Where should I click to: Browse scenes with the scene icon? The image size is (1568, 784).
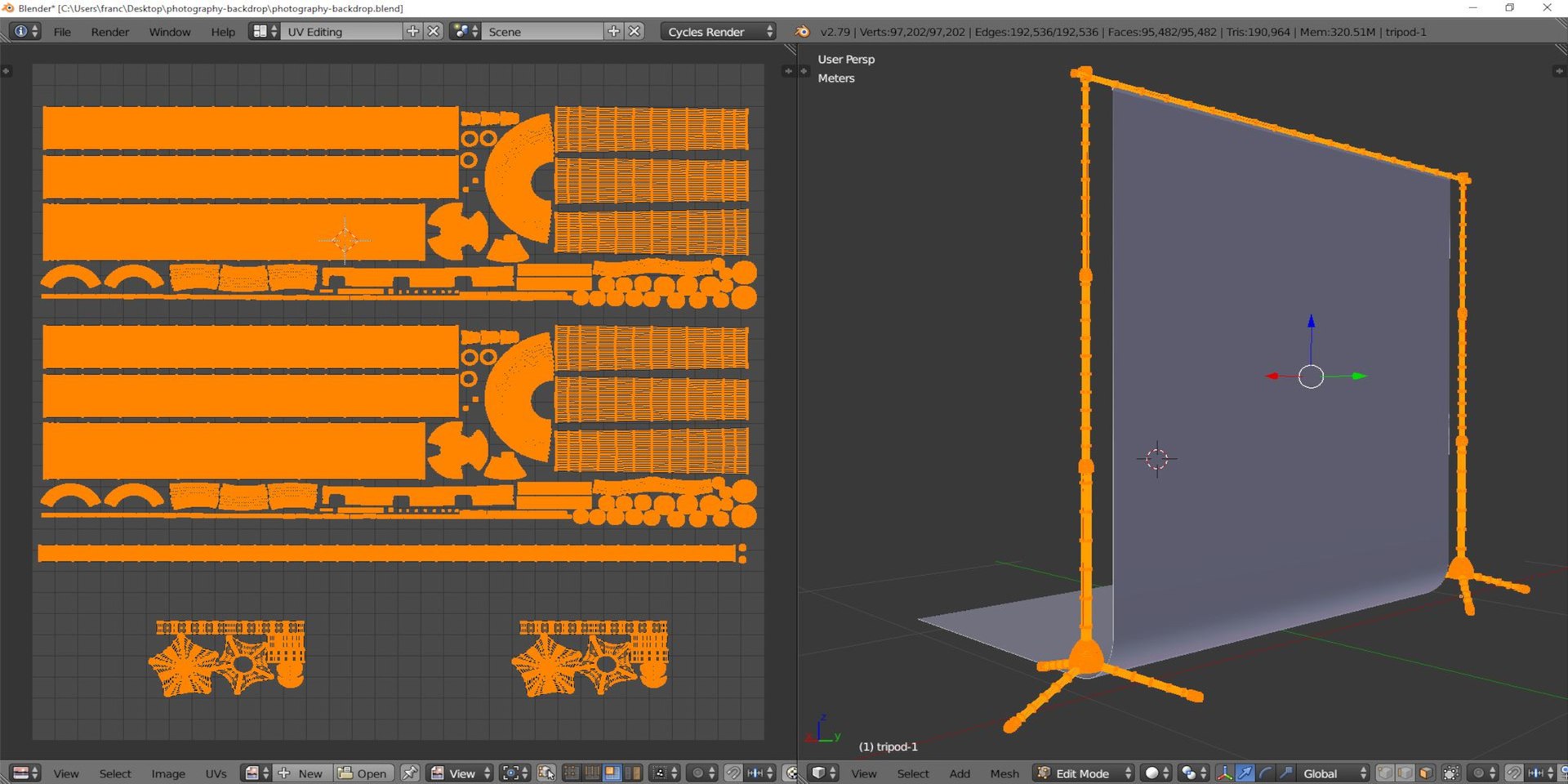465,31
